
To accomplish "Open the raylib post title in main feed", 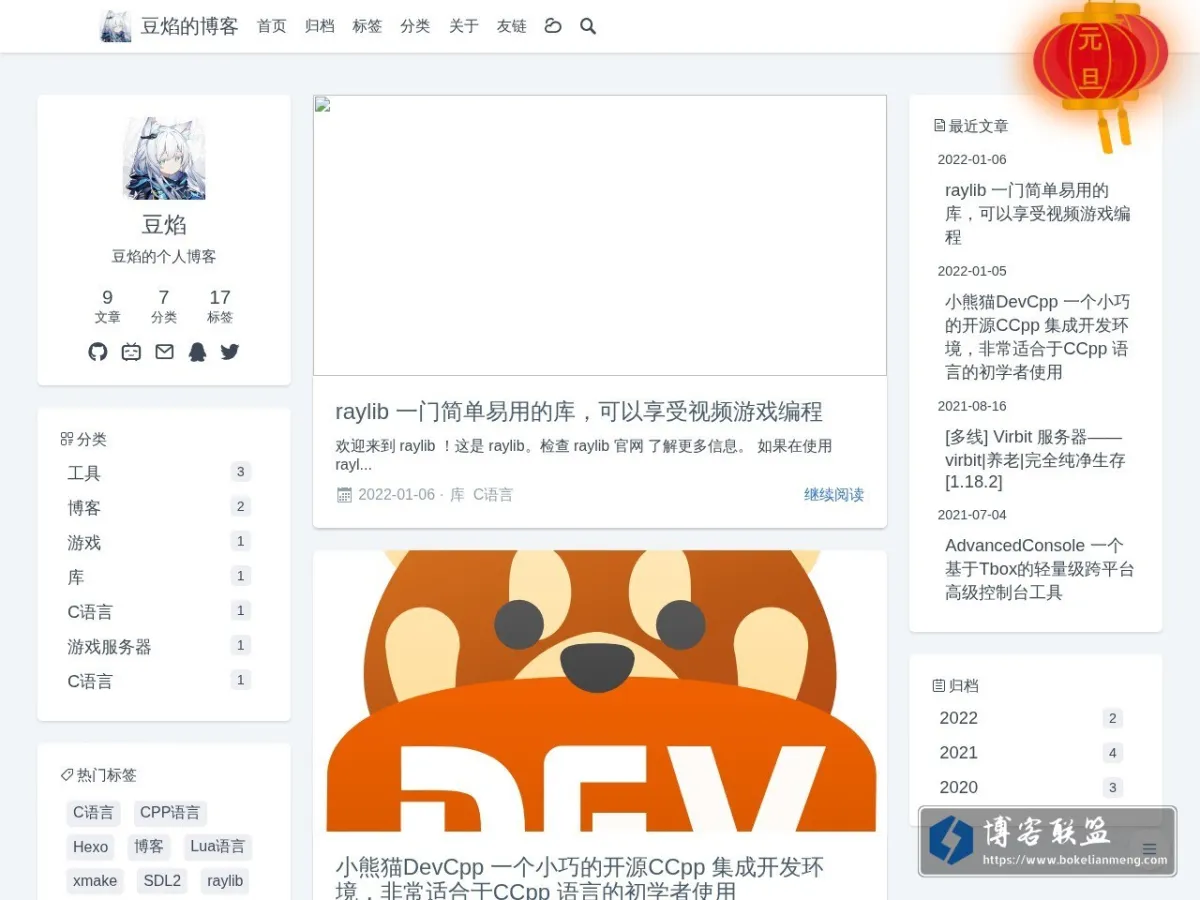I will pyautogui.click(x=579, y=411).
